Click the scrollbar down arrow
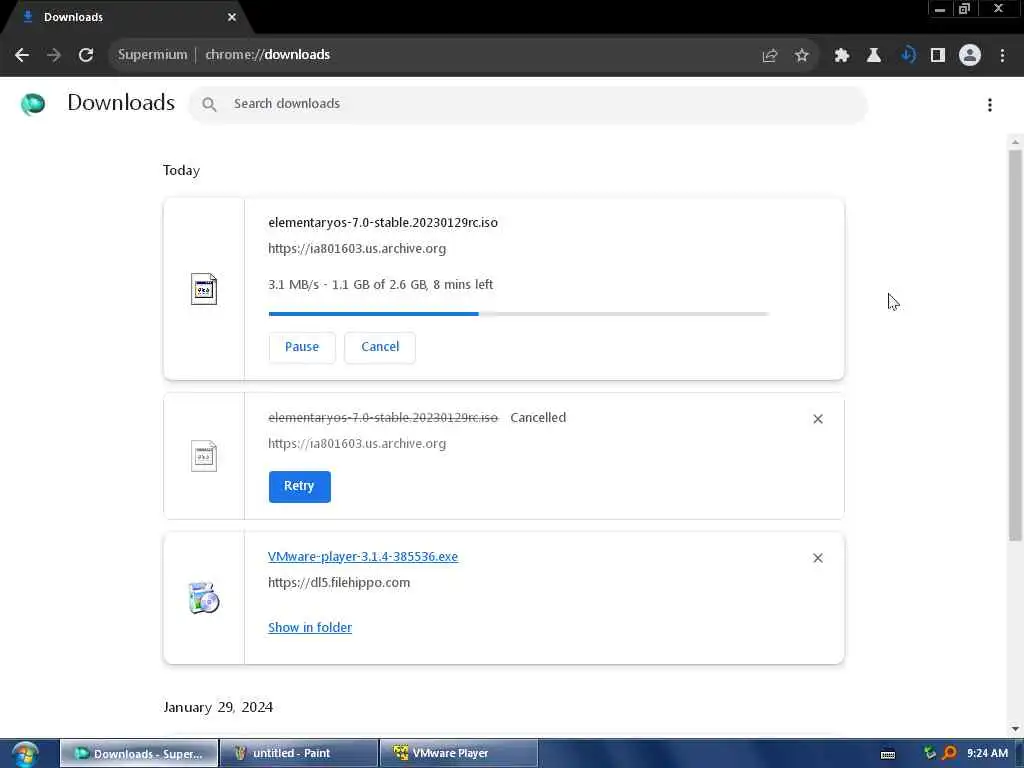This screenshot has width=1024, height=768. pyautogui.click(x=1015, y=729)
